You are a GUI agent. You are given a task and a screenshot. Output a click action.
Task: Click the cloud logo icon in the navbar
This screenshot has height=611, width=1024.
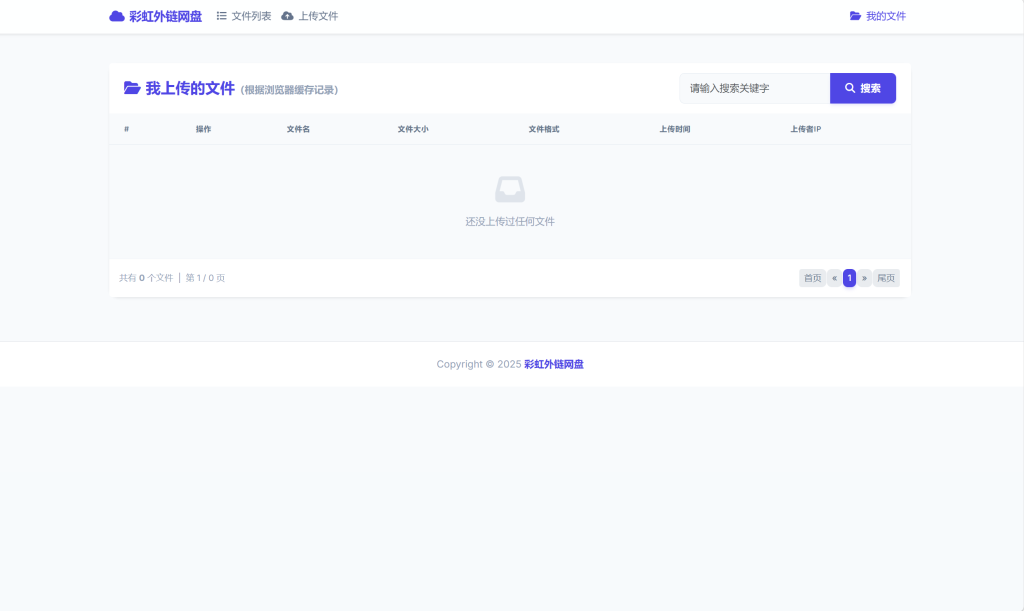[x=117, y=16]
